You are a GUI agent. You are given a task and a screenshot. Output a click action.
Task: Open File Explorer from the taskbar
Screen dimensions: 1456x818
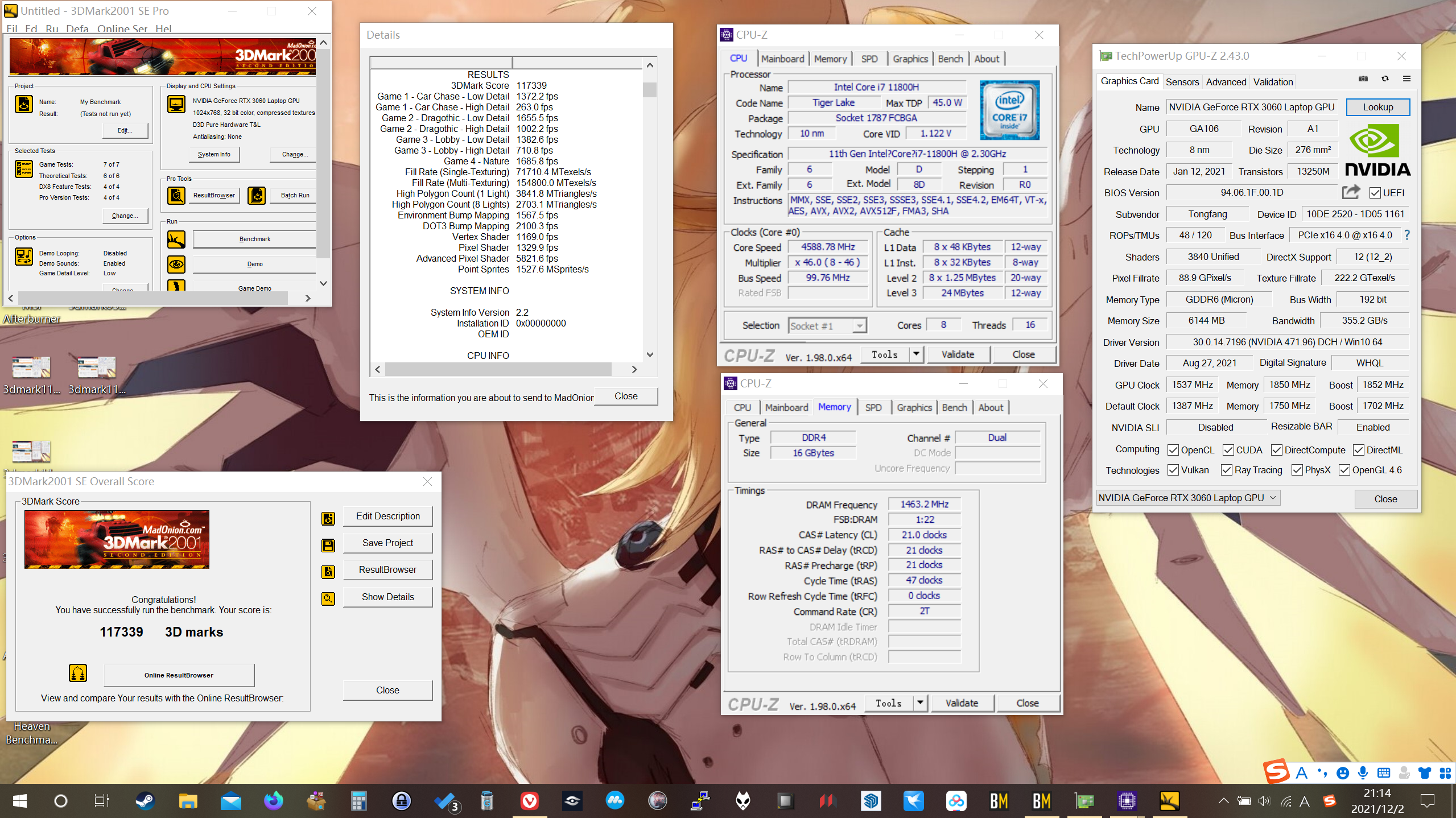click(188, 801)
